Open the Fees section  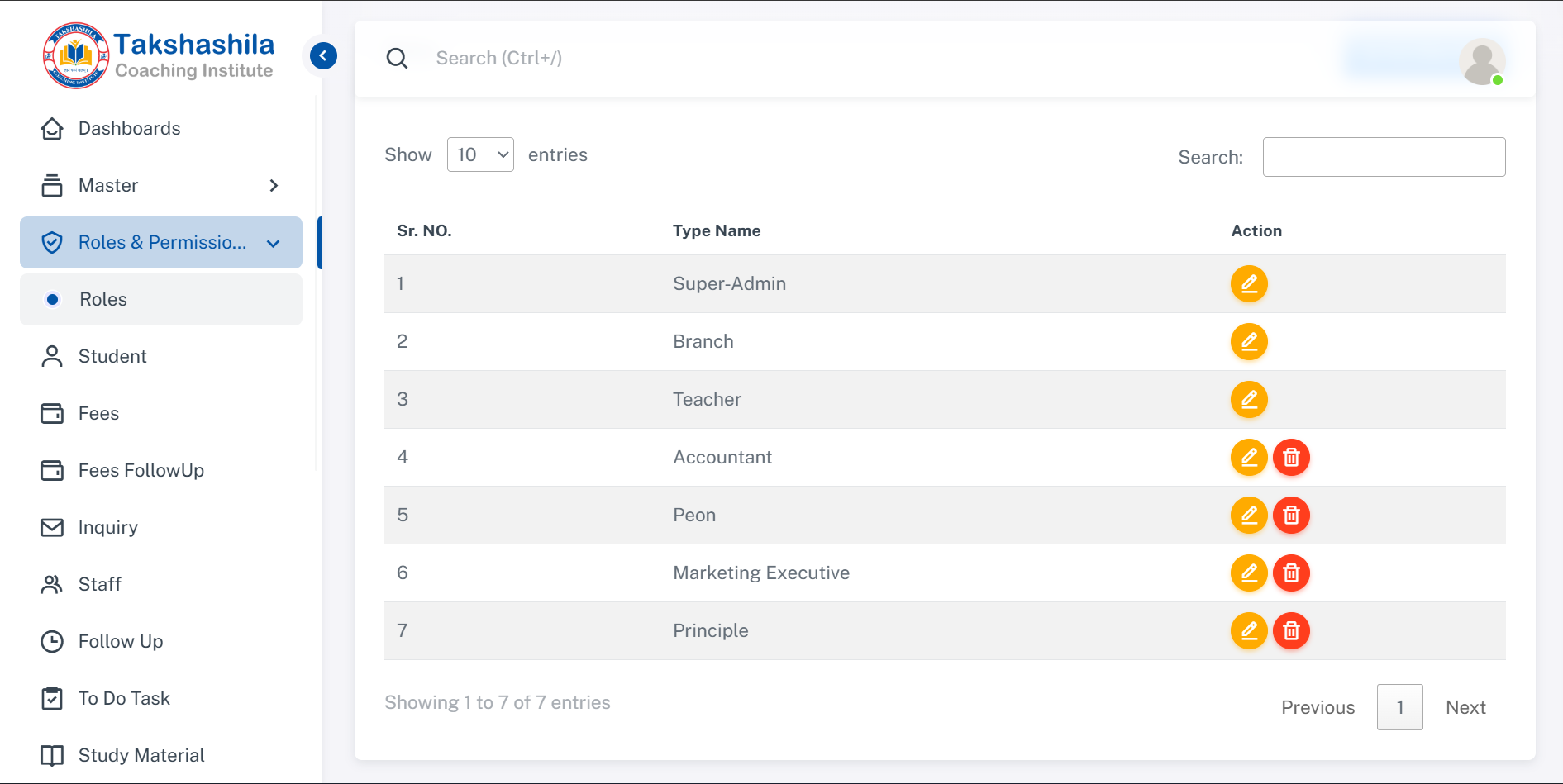161,414
